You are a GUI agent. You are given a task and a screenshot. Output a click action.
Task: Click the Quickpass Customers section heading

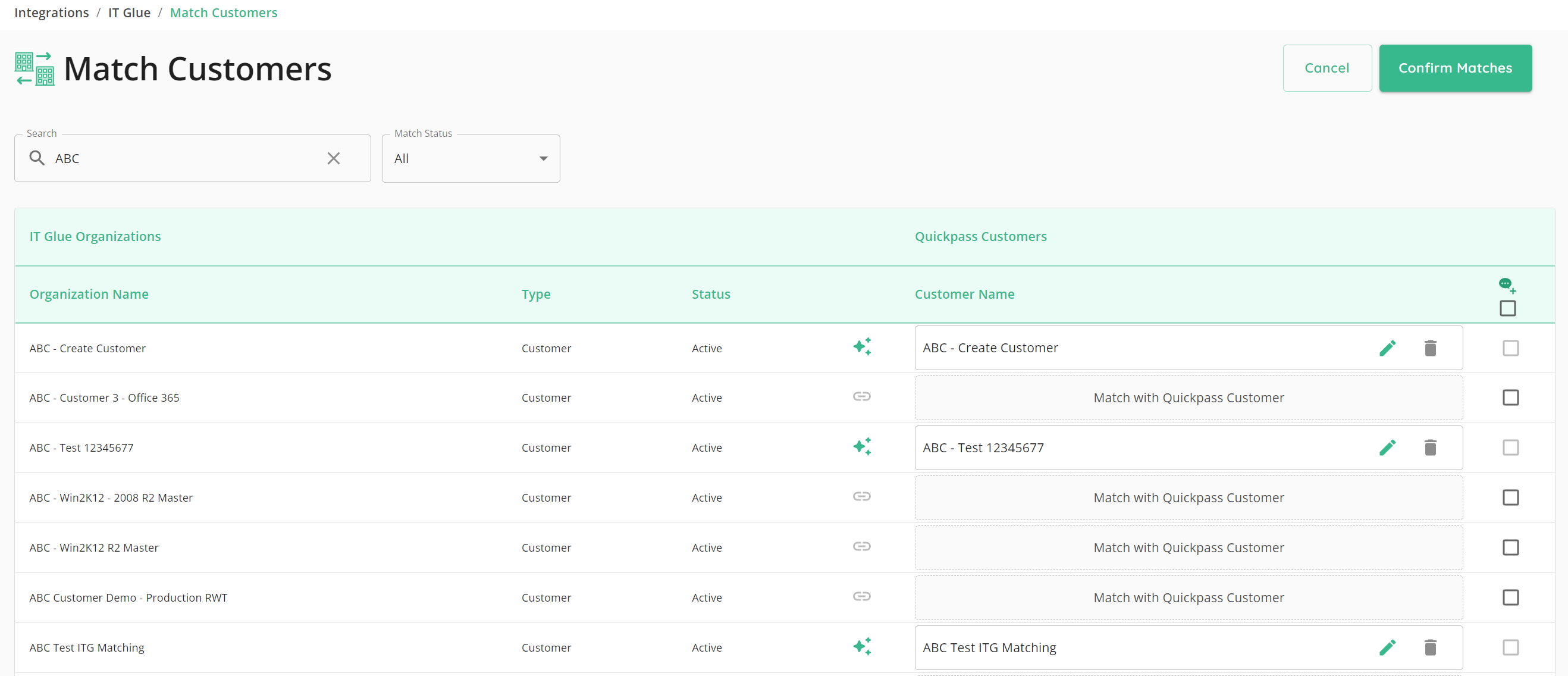981,236
